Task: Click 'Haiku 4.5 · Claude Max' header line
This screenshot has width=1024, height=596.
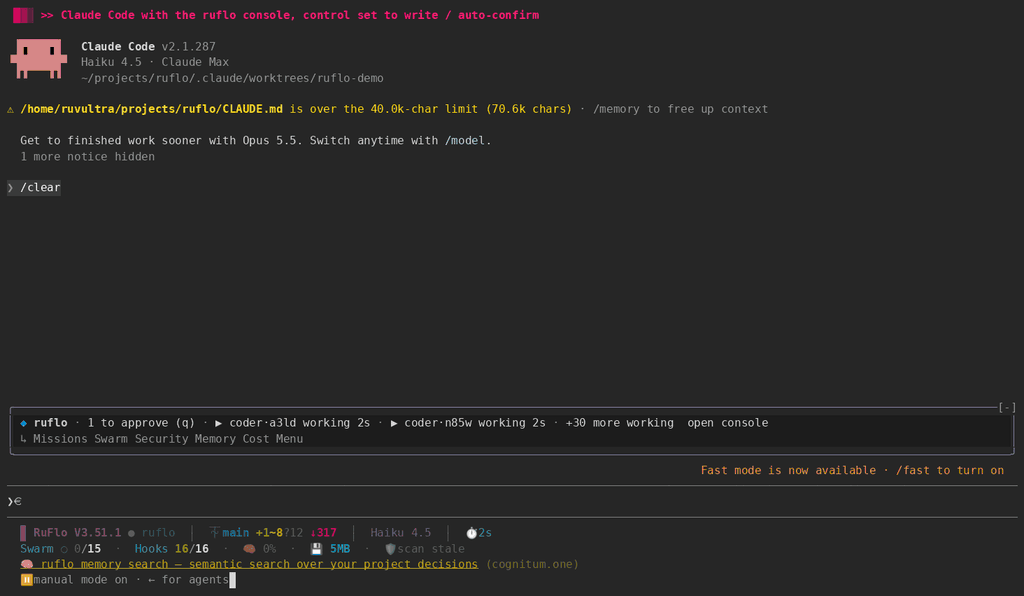Action: 155,62
